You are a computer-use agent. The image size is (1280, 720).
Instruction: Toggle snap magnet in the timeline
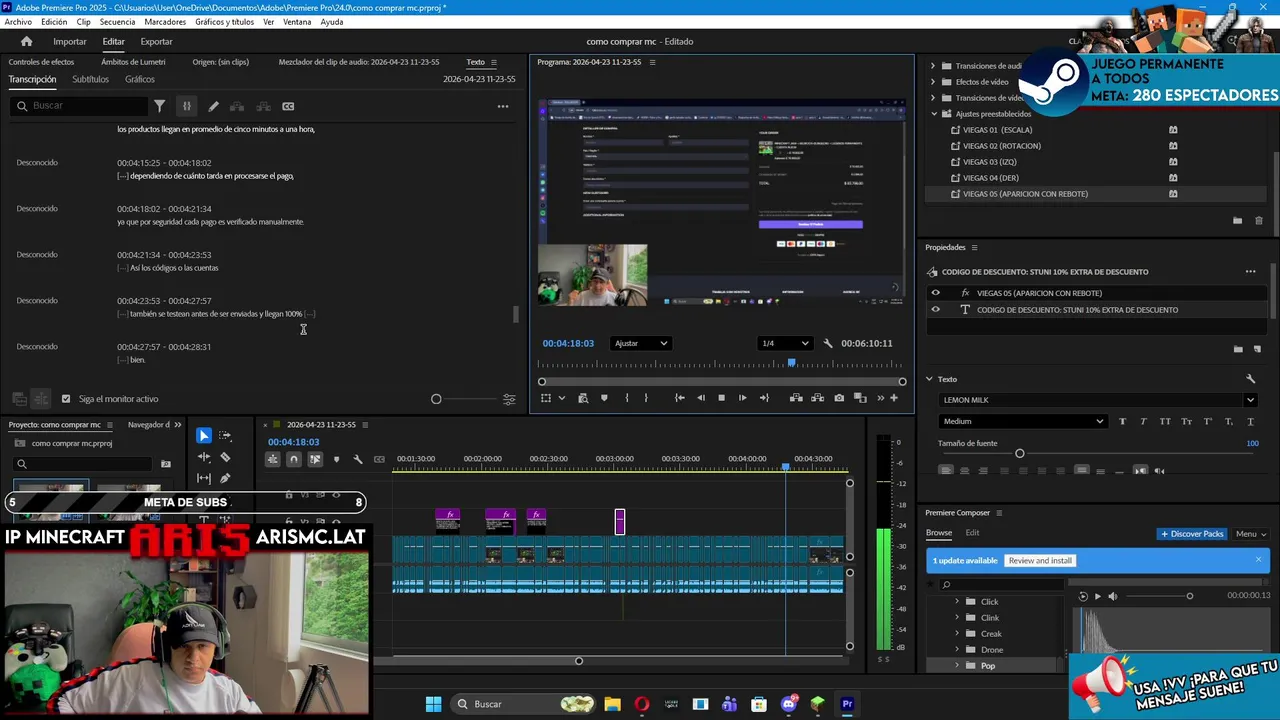[x=293, y=459]
